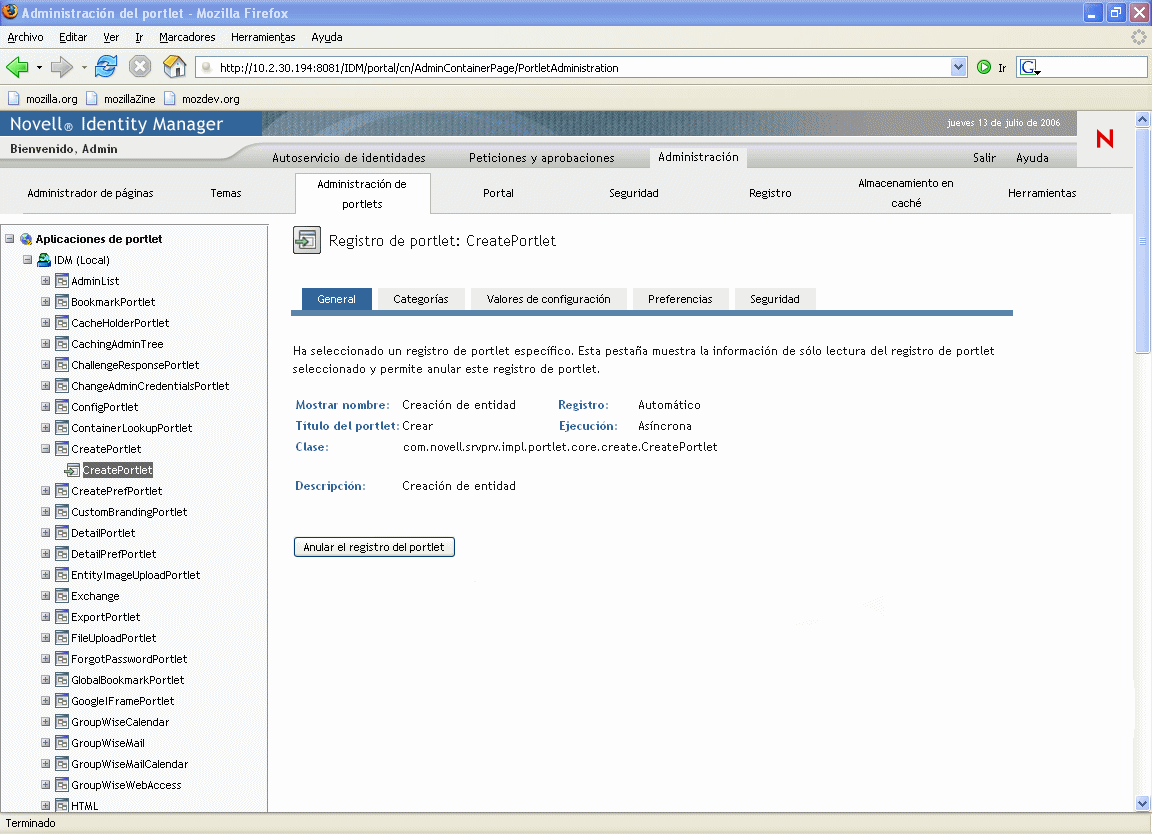Click the ConfigPortlet icon in tree
The height and width of the screenshot is (834, 1152).
pos(62,407)
